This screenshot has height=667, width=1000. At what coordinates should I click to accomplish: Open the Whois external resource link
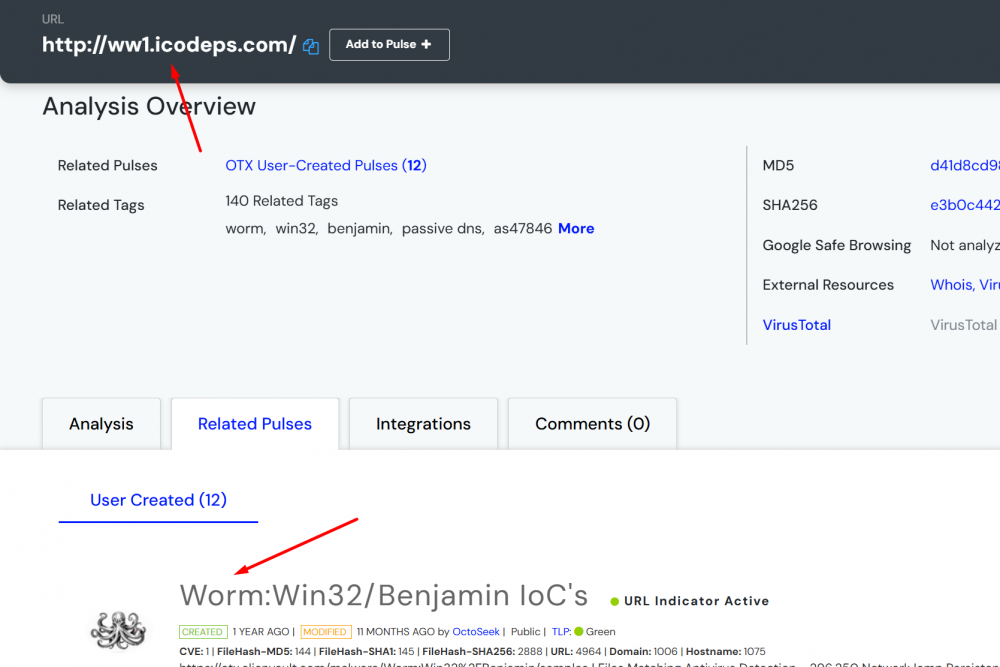(x=952, y=284)
